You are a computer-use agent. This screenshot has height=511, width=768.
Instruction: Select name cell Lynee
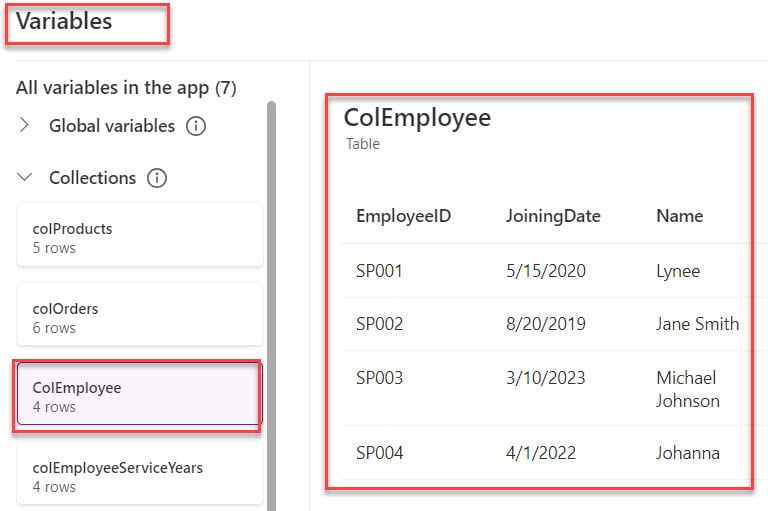coord(678,271)
